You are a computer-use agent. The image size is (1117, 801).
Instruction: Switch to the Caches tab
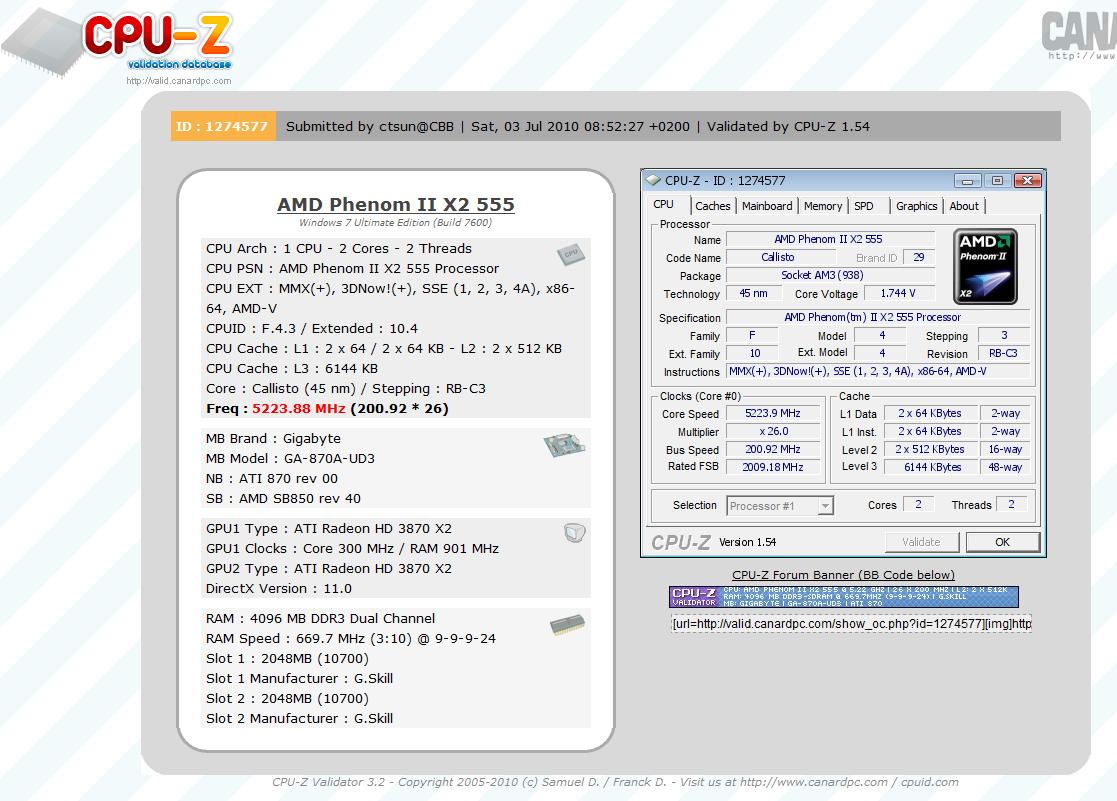(713, 206)
